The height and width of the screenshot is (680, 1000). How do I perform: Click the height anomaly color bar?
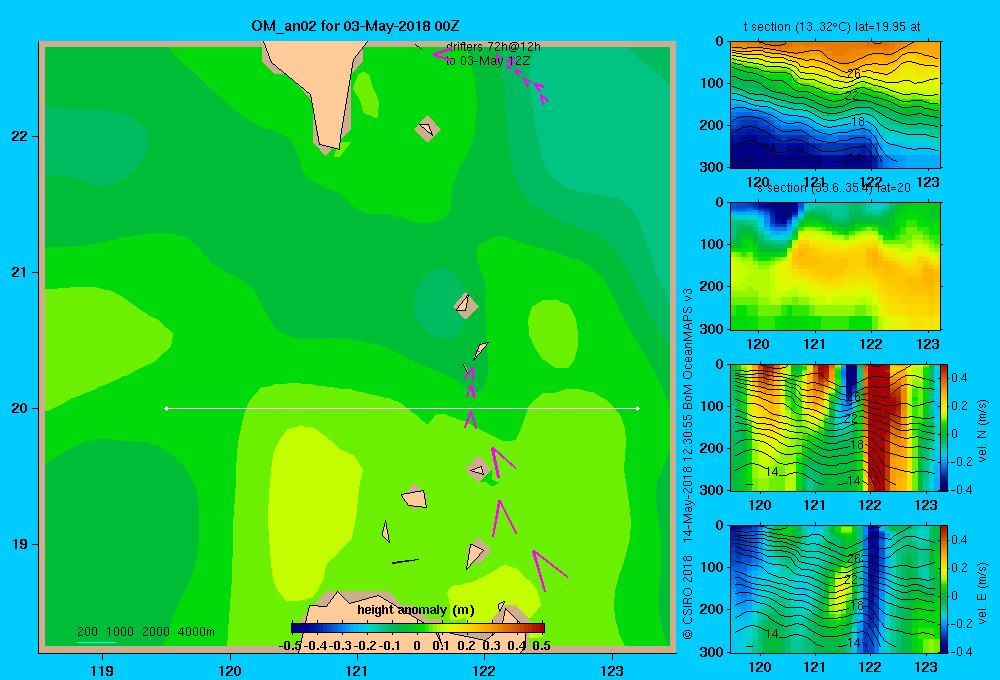coord(418,628)
